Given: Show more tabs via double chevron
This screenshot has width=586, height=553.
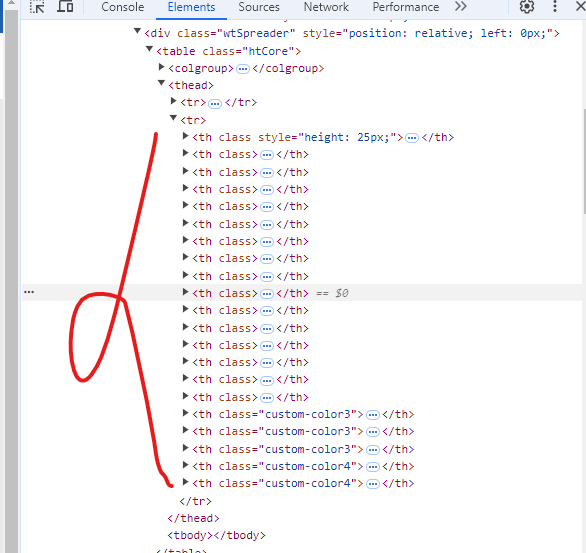Looking at the screenshot, I should [461, 6].
